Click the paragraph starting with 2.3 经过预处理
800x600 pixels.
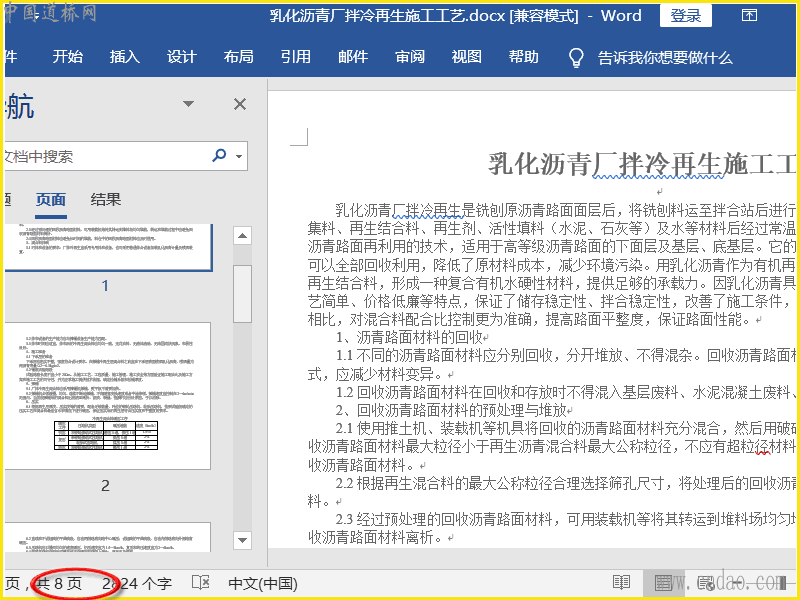pyautogui.click(x=552, y=528)
